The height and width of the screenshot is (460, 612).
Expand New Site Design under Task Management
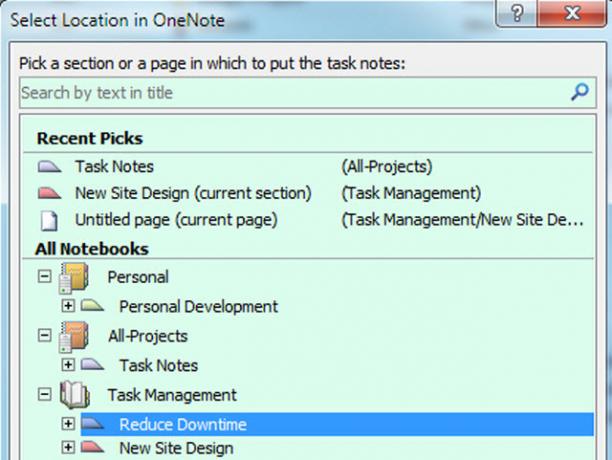68,447
